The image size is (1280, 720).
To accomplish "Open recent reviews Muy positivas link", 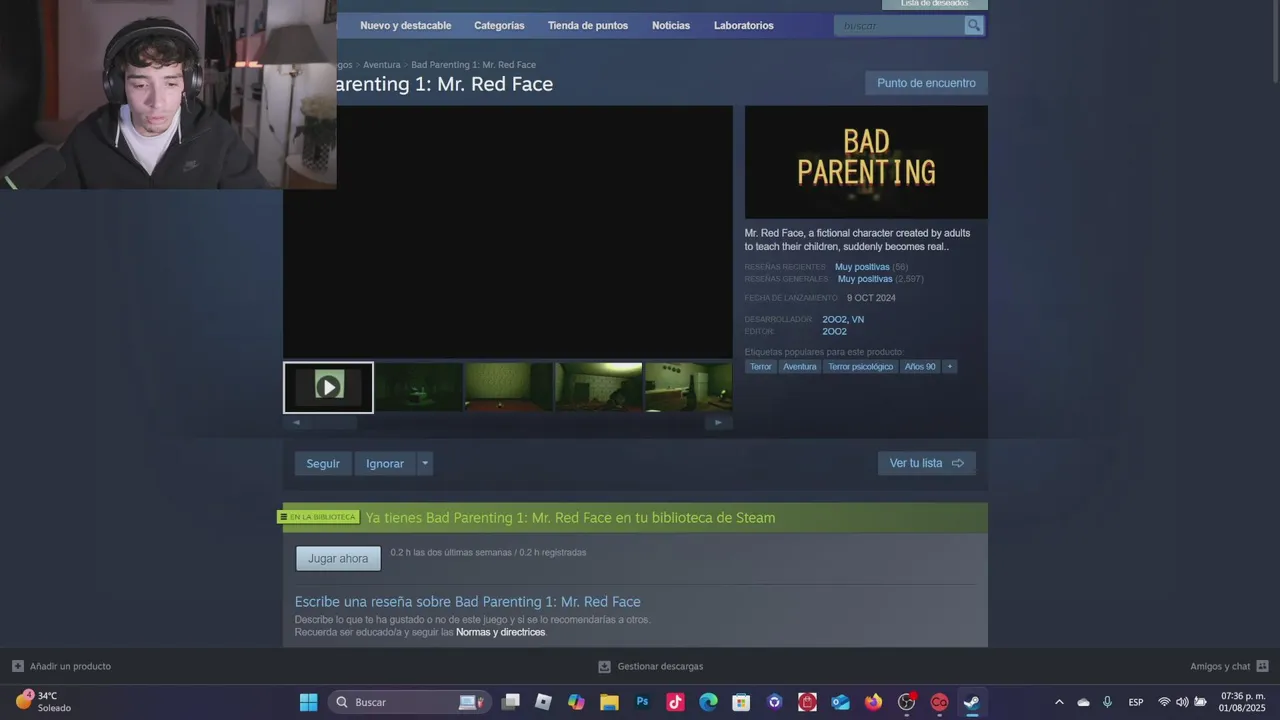I will [x=862, y=267].
